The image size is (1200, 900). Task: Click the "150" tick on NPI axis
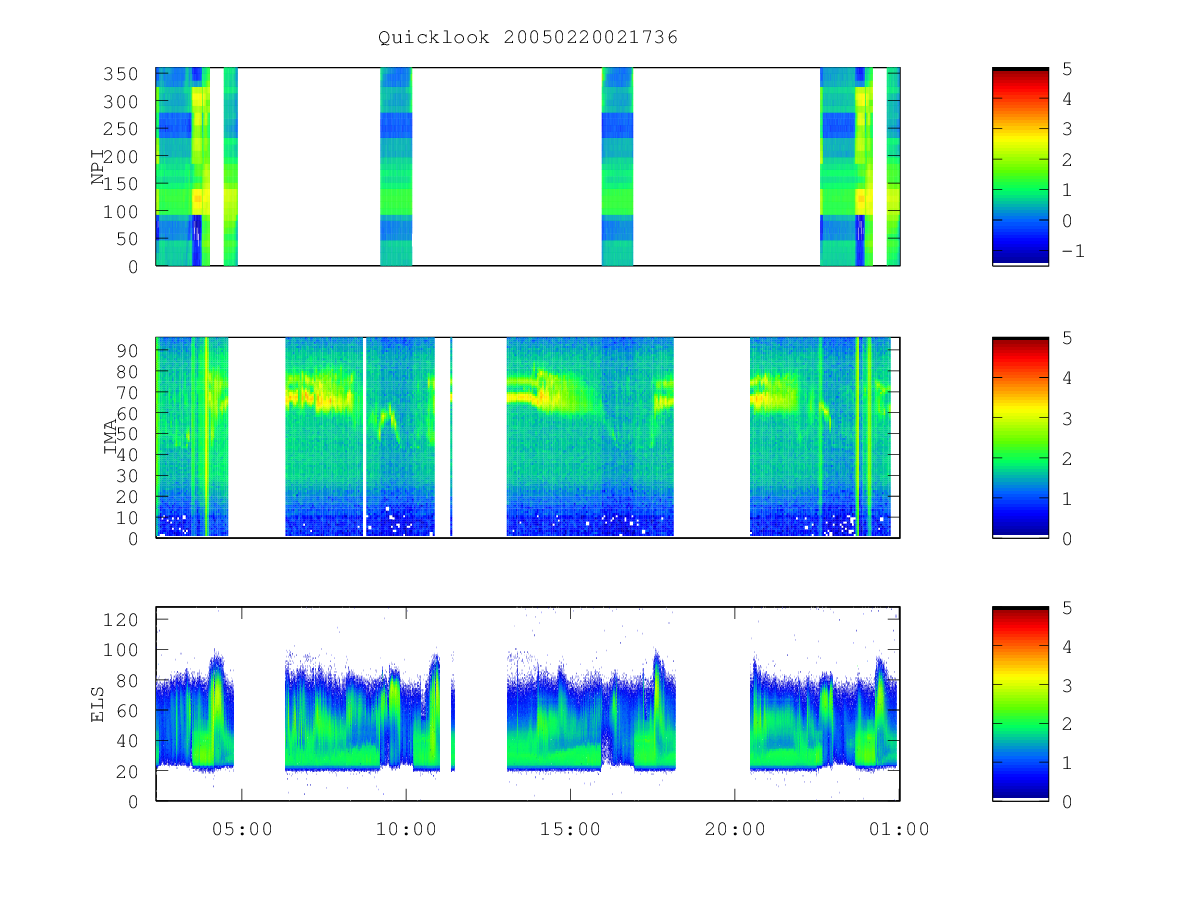(x=122, y=184)
